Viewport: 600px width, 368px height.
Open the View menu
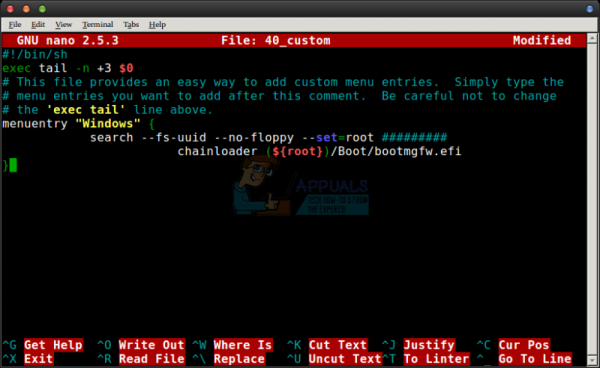[x=64, y=24]
